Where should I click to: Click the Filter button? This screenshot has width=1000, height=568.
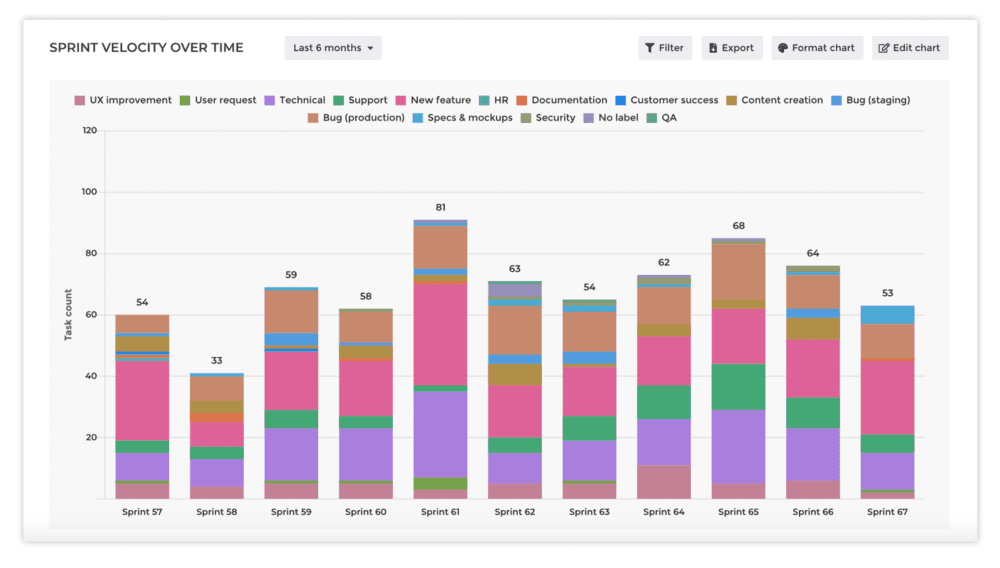[x=665, y=48]
